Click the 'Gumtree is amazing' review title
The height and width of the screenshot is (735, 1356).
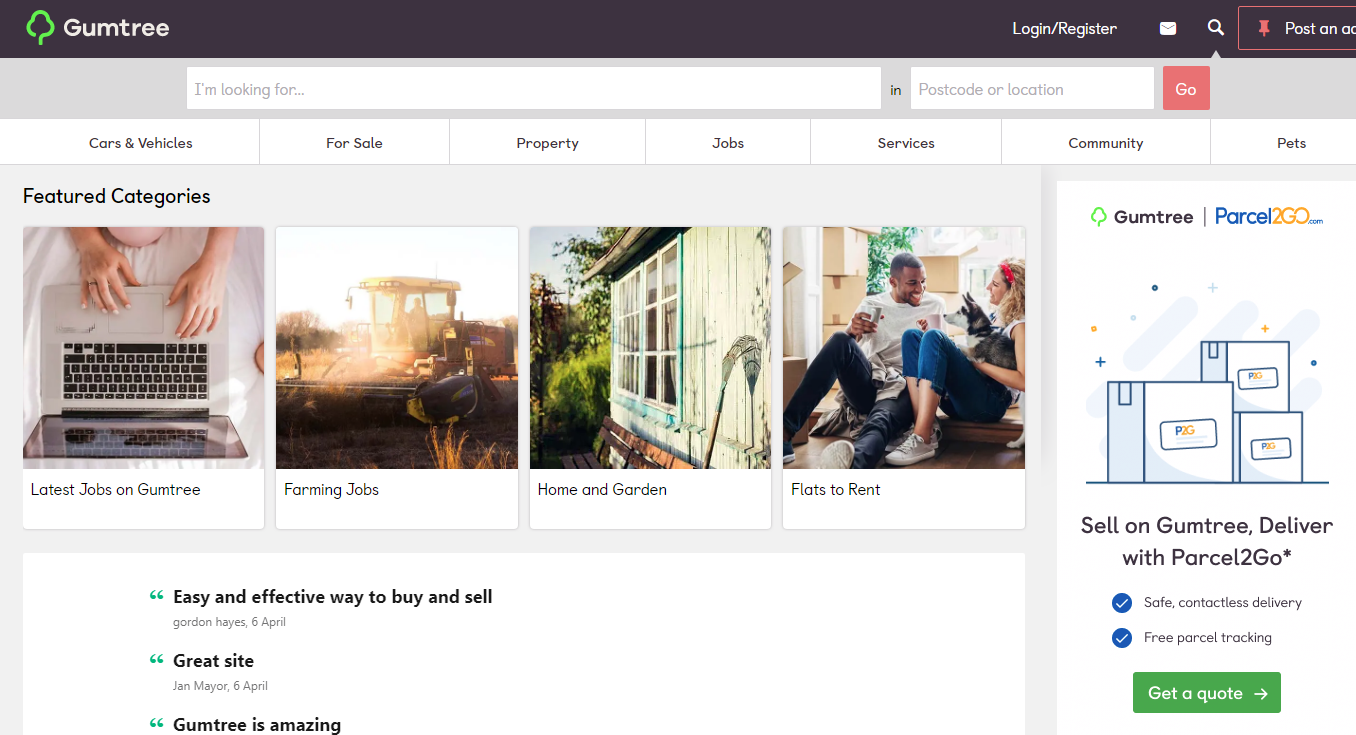257,725
